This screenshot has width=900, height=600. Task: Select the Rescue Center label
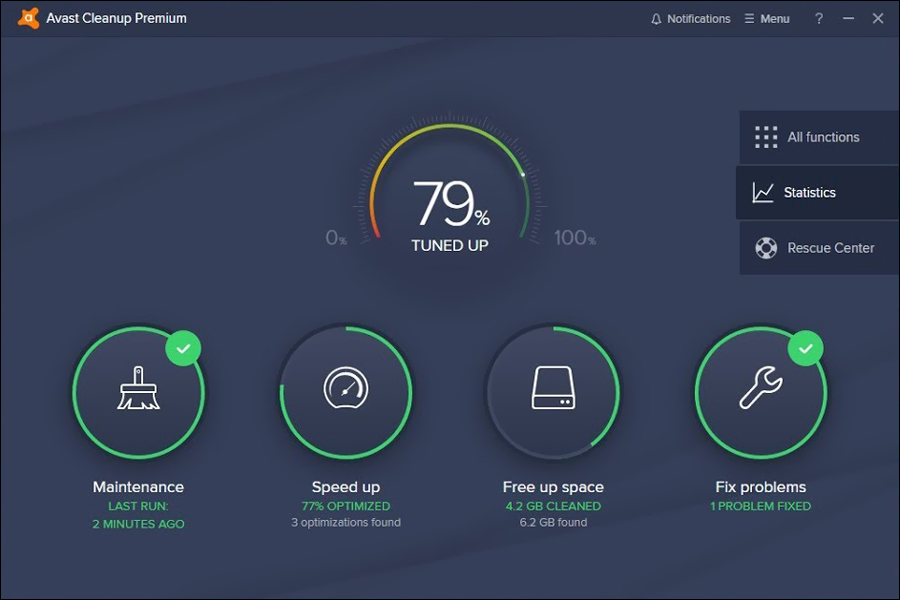(x=831, y=248)
